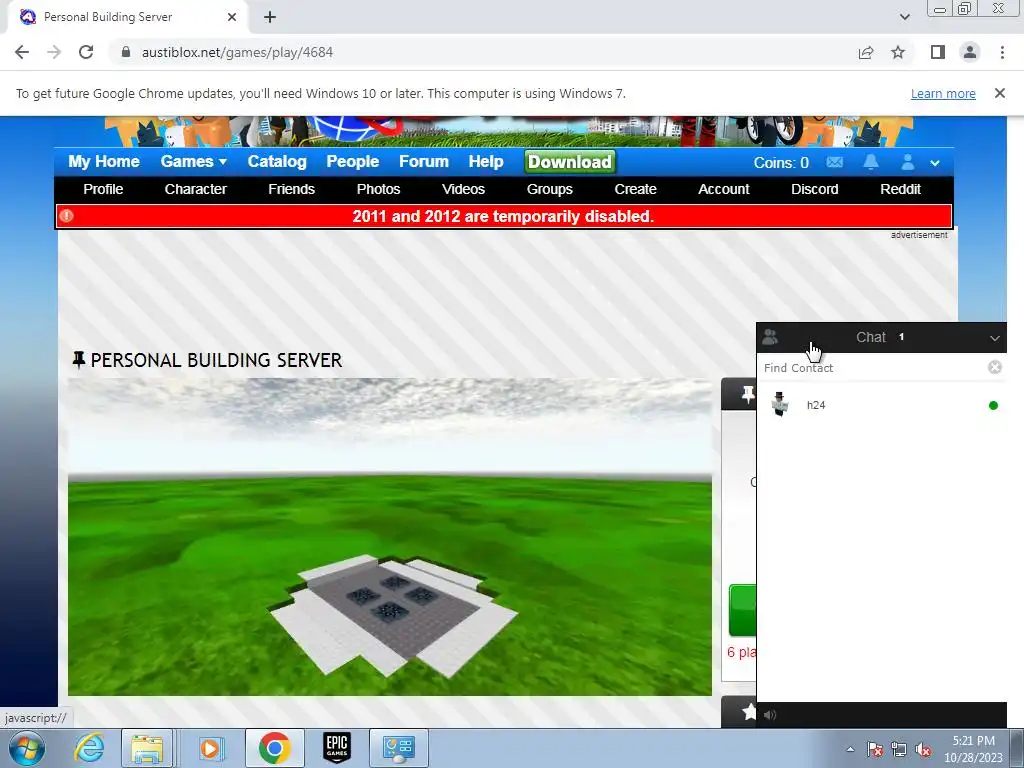
Task: Click the Action Center flag icon
Action: [874, 750]
